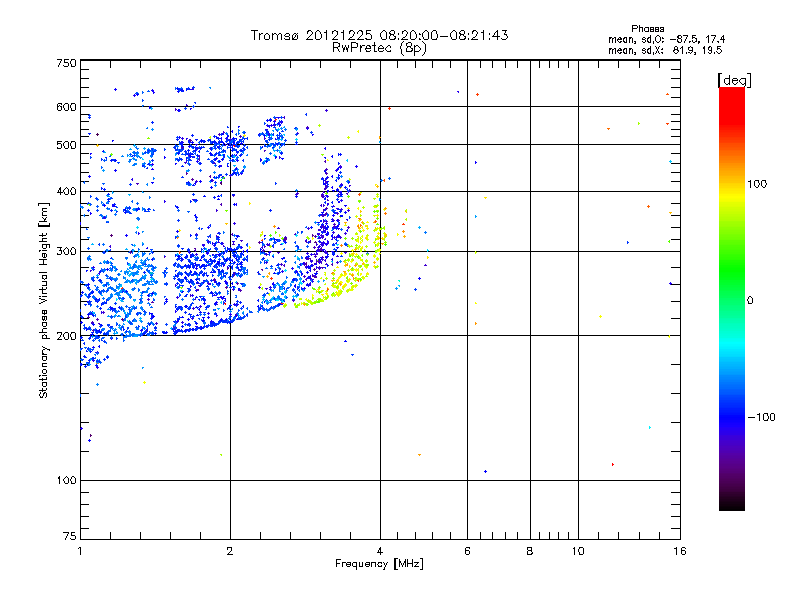Click the 'Phases' header text
This screenshot has width=800, height=600.
(x=647, y=29)
